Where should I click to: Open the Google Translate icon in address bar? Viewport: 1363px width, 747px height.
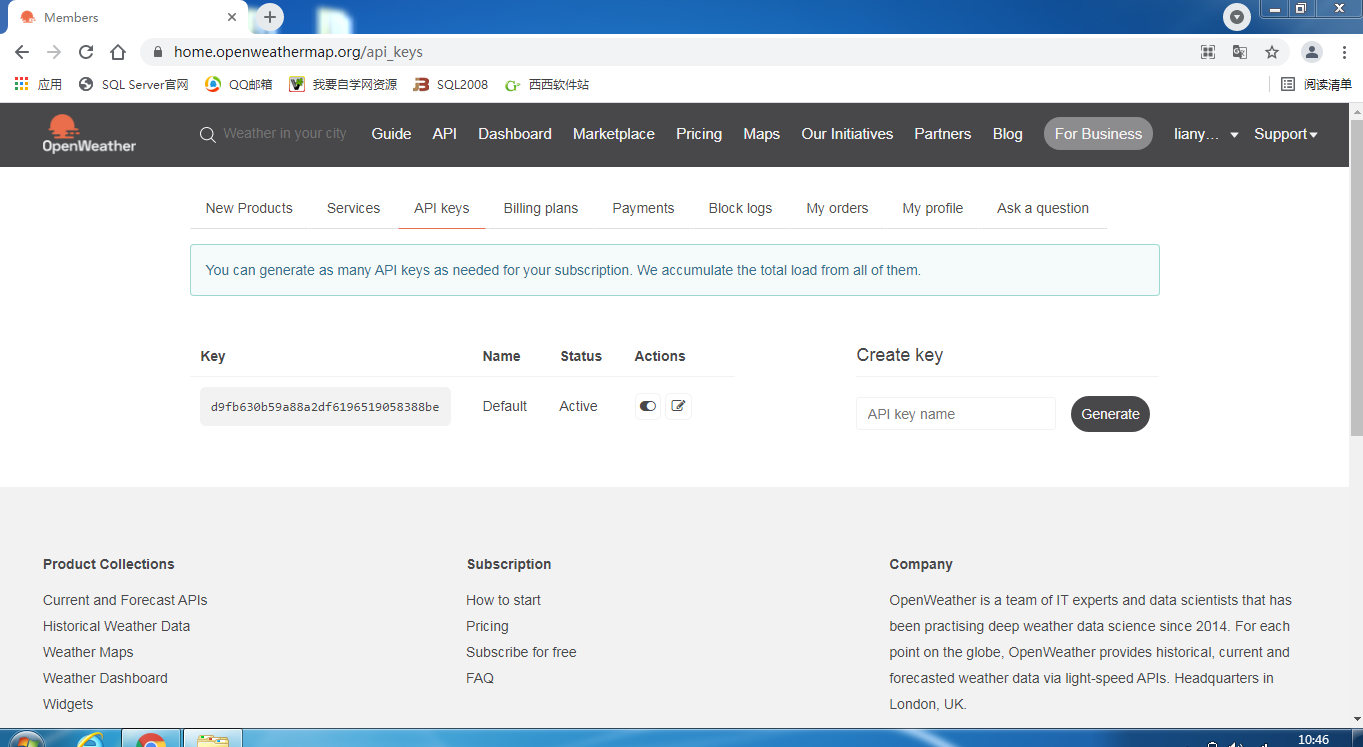click(1240, 52)
